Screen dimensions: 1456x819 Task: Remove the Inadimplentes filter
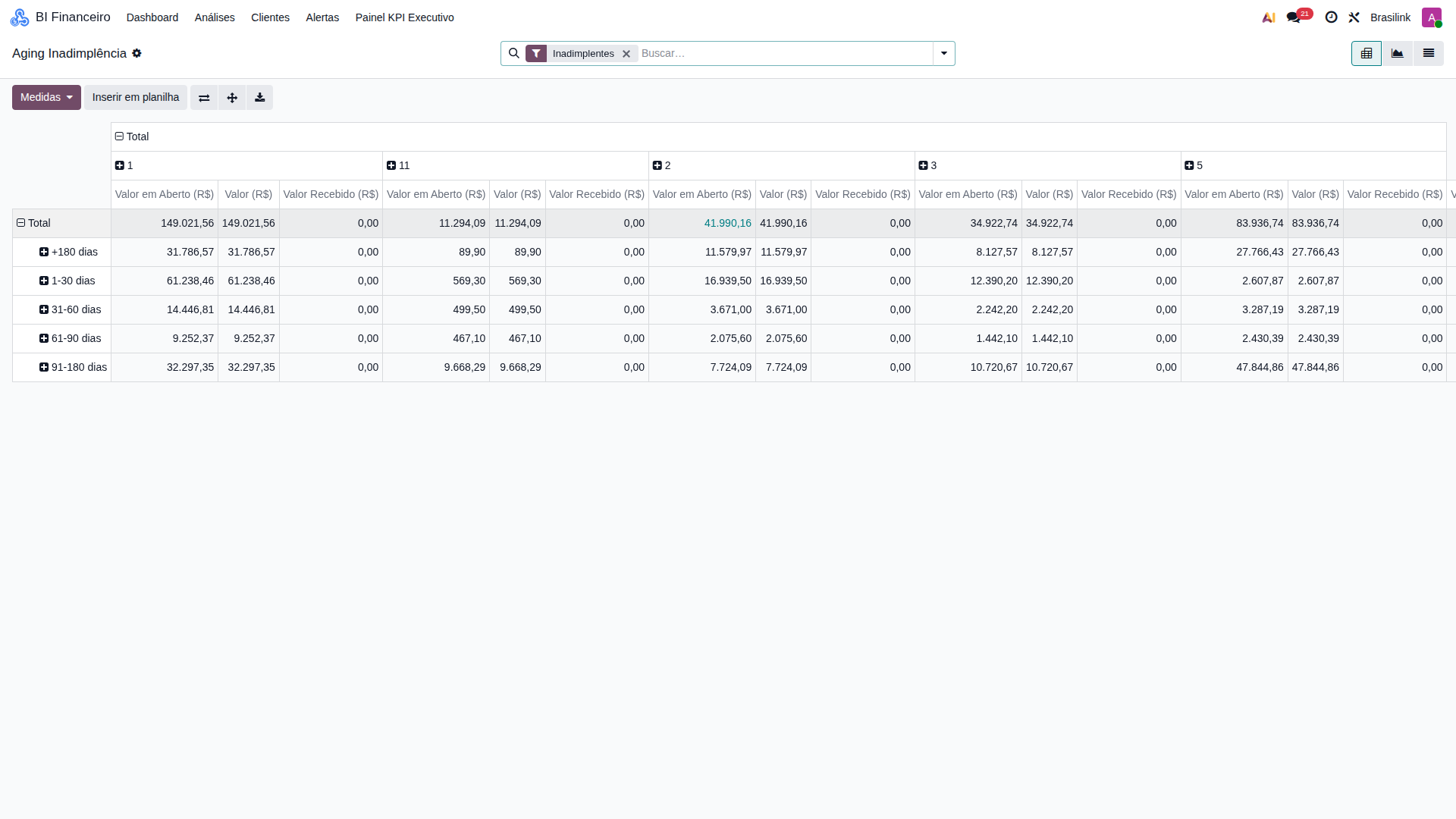click(626, 54)
